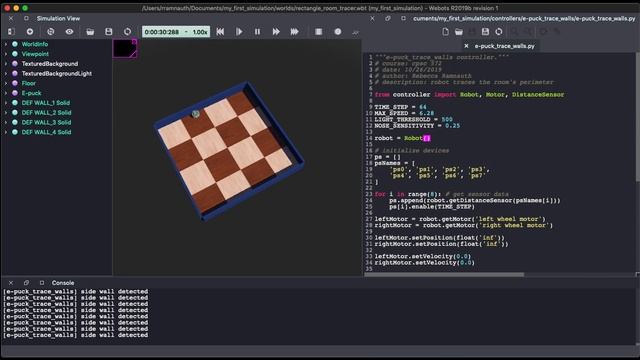Close the Simulation View panel
This screenshot has width=640, height=360.
pyautogui.click(x=11, y=18)
